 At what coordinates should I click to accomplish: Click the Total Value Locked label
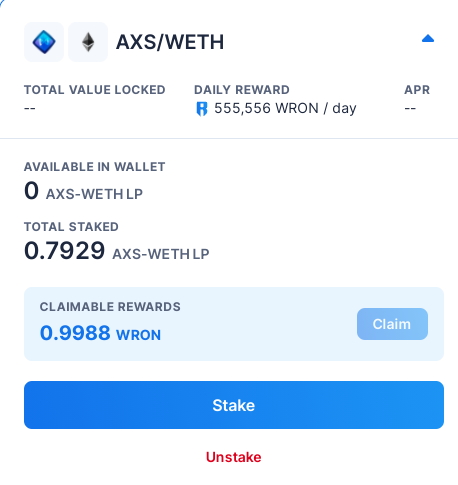point(95,90)
